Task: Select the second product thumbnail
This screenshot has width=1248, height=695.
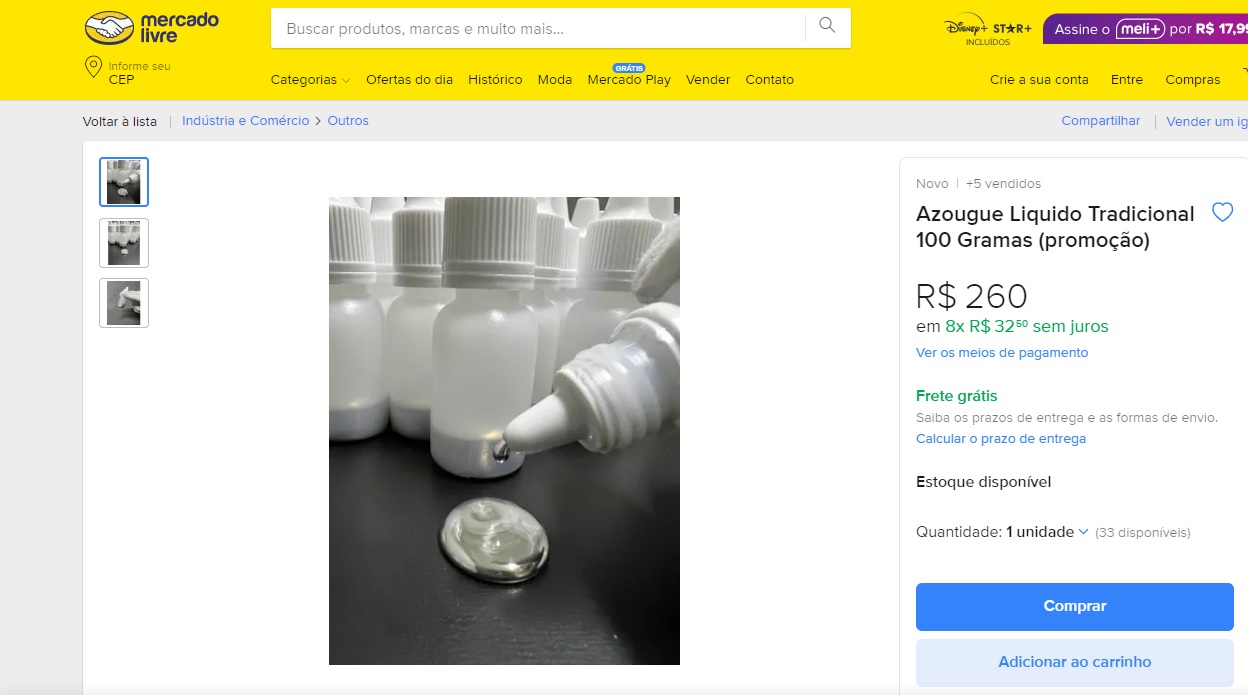Action: [x=124, y=243]
